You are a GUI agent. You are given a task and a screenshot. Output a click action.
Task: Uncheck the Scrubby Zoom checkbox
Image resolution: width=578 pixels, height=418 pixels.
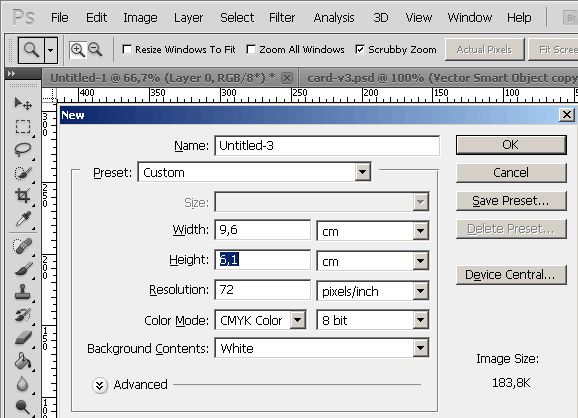pyautogui.click(x=360, y=49)
